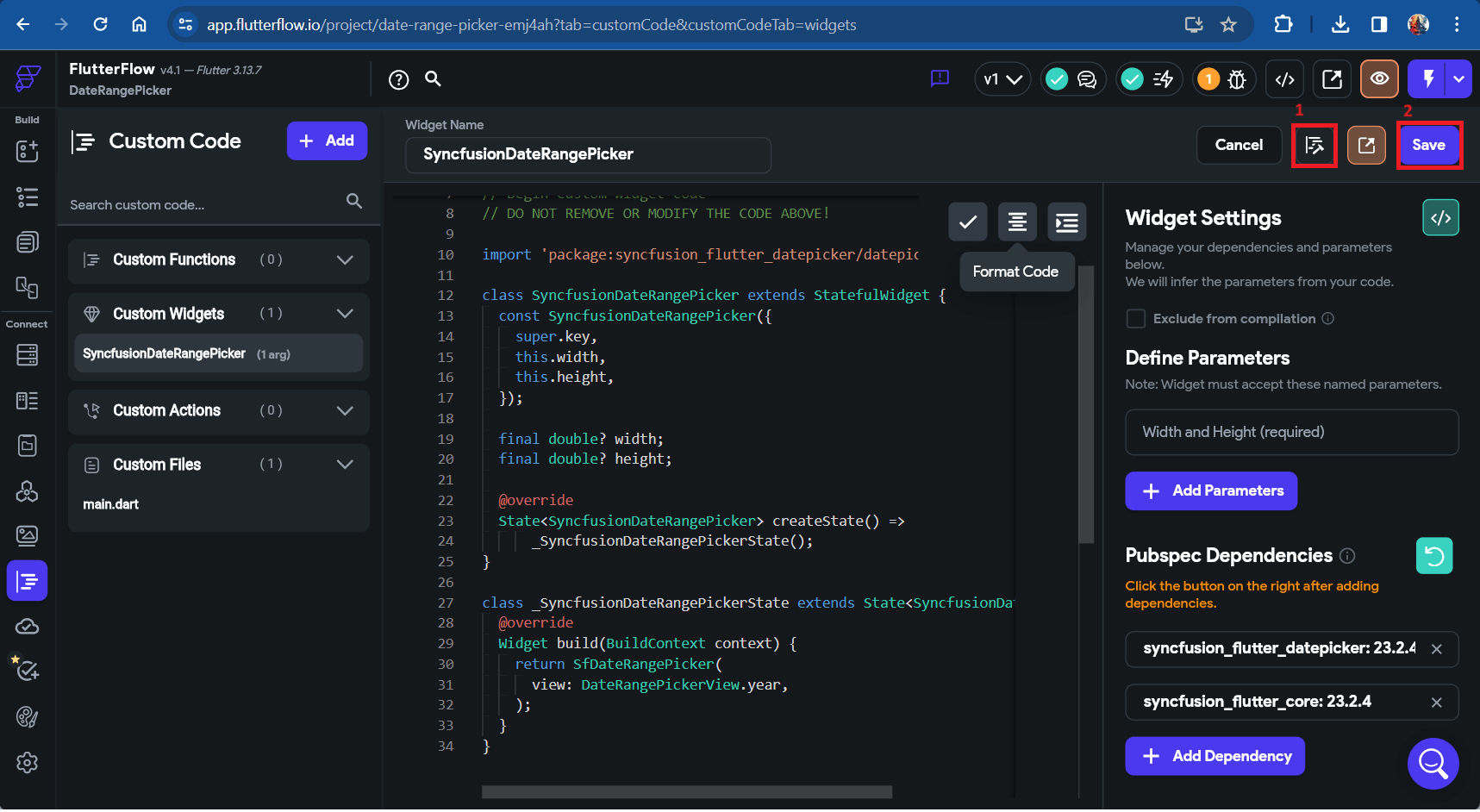1480x812 pixels.
Task: Click the project search magnifier icon
Action: click(x=434, y=79)
